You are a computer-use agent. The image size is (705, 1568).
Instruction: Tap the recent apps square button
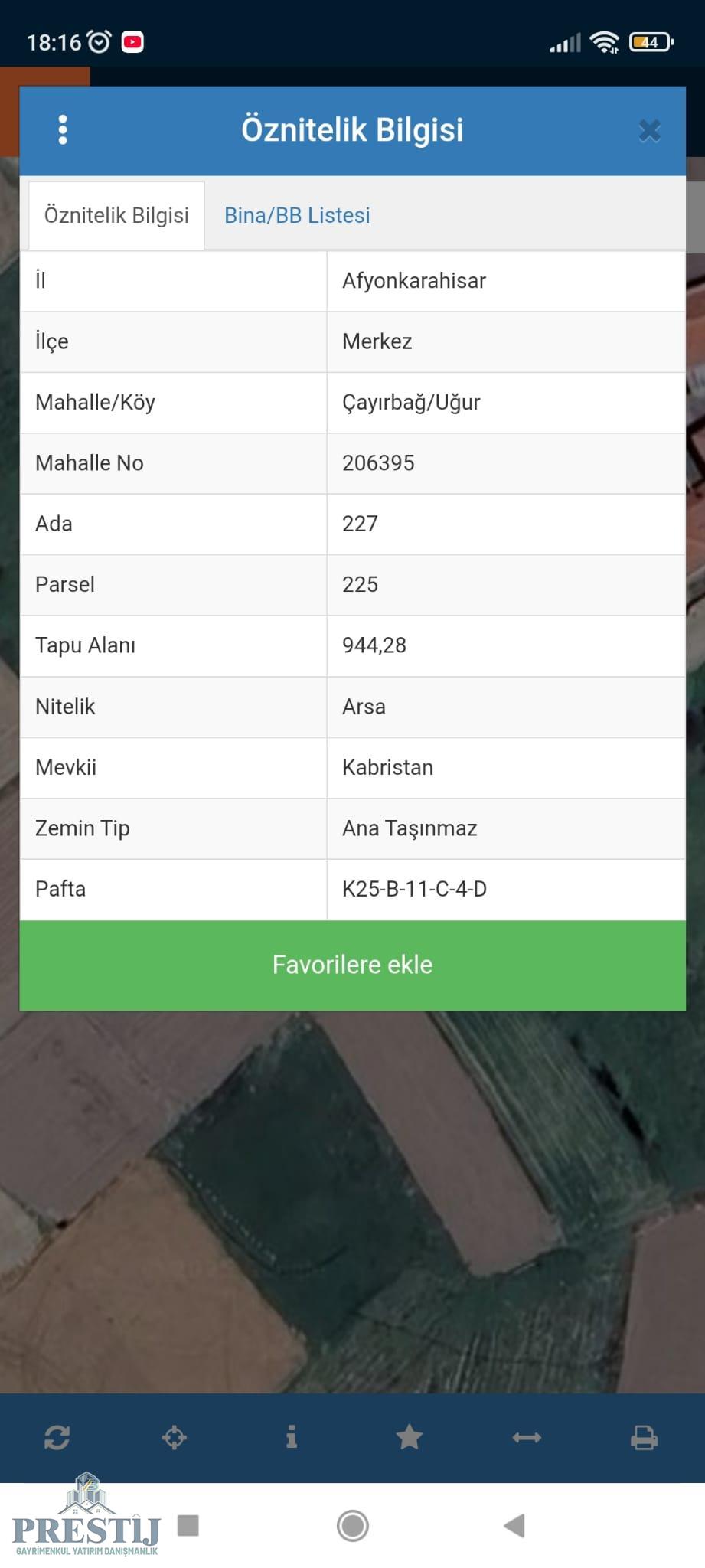[x=188, y=1525]
